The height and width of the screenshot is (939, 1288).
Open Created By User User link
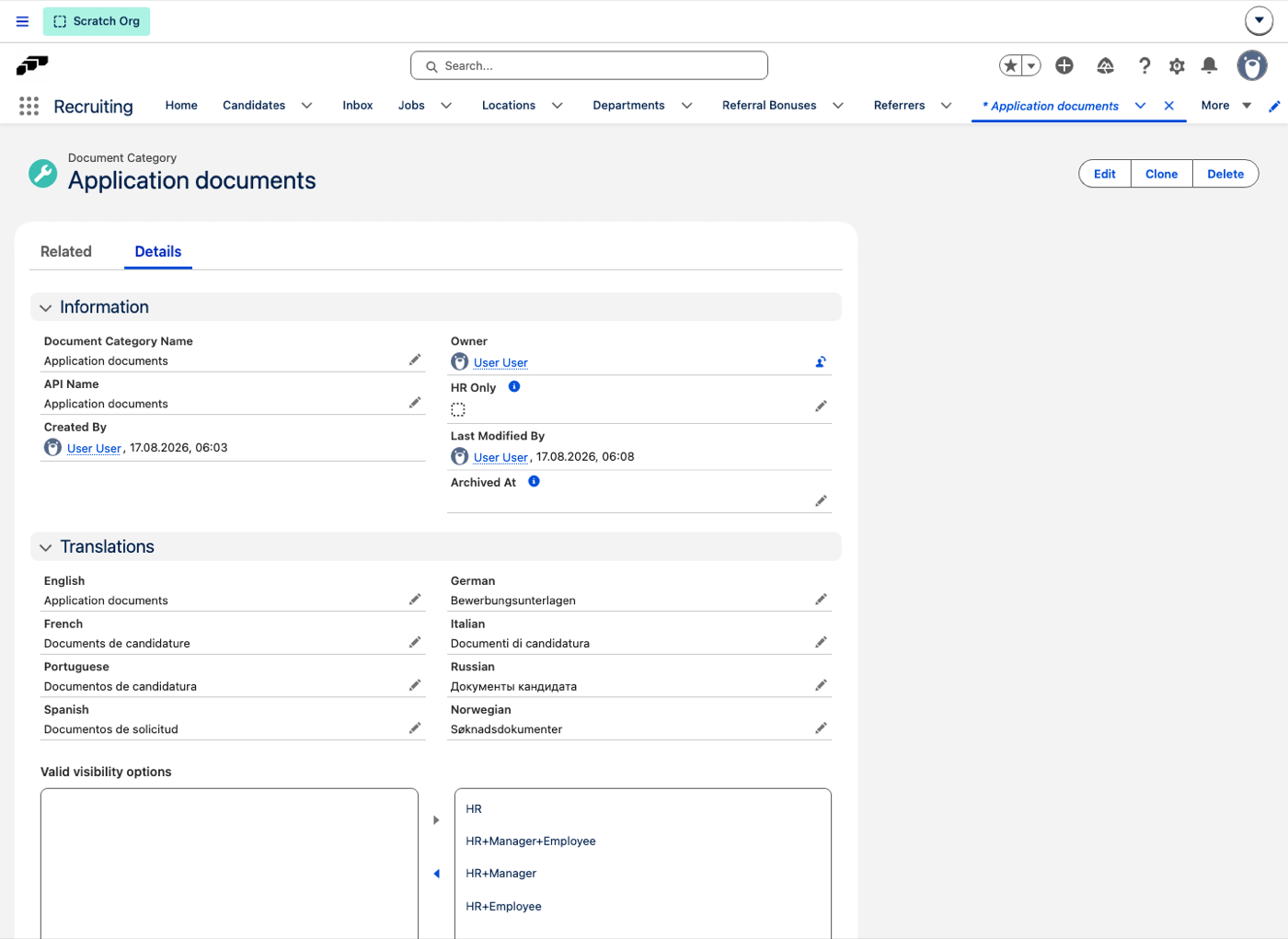(x=94, y=448)
